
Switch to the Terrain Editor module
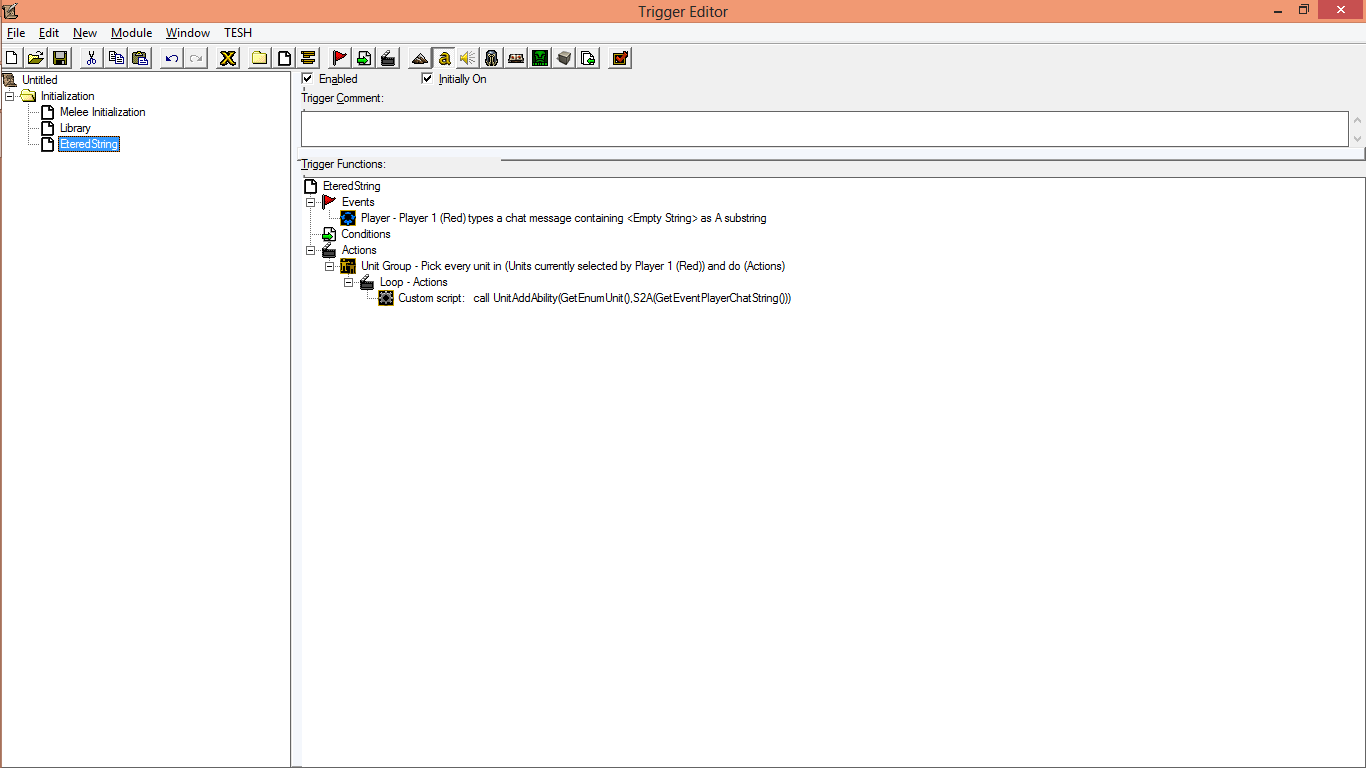(420, 58)
